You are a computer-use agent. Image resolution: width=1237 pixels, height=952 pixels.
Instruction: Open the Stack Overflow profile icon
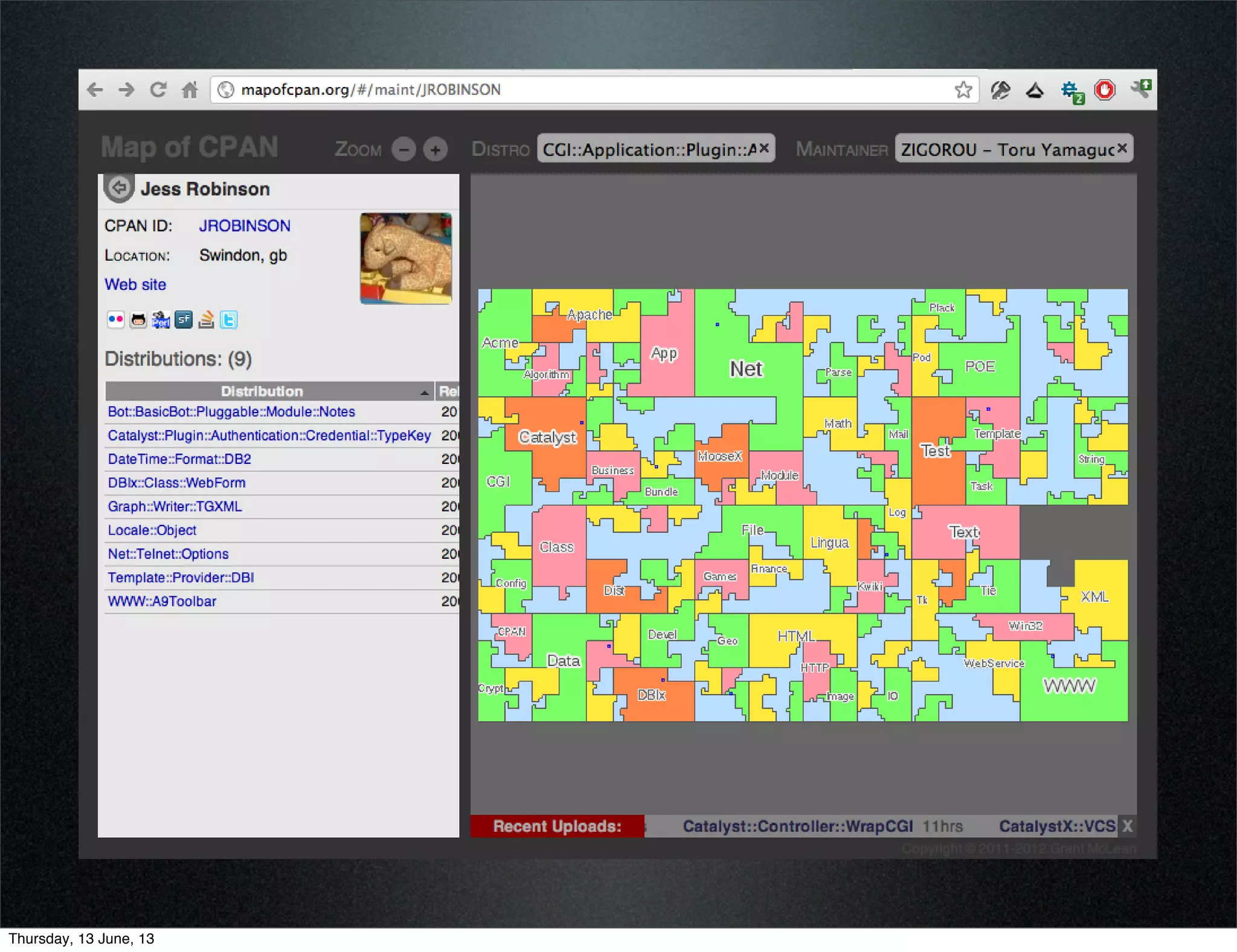coord(206,320)
